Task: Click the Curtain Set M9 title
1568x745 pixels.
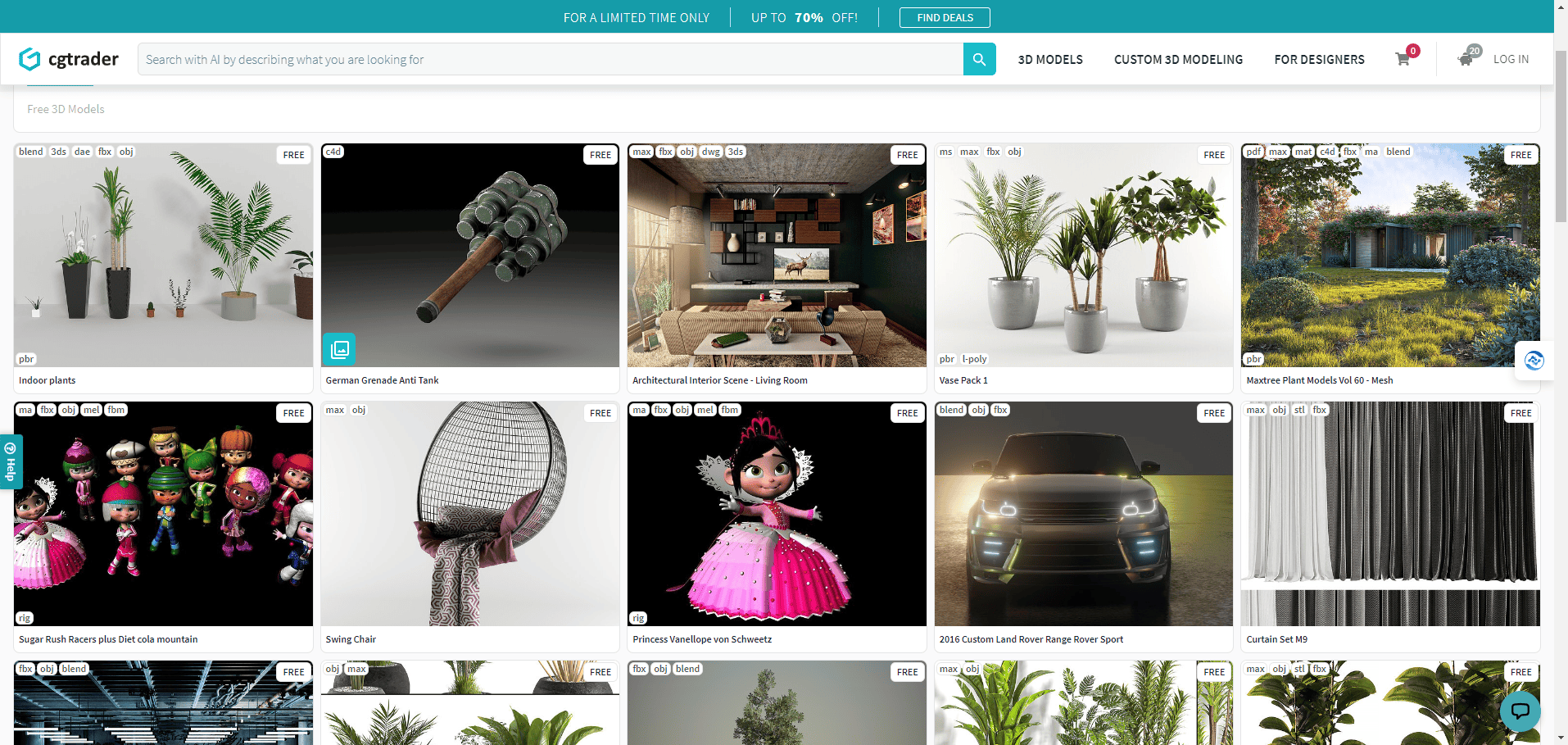Action: tap(1276, 639)
